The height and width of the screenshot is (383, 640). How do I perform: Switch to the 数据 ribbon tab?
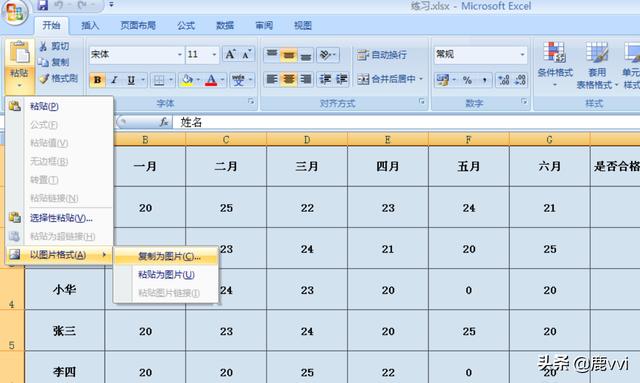click(x=225, y=26)
